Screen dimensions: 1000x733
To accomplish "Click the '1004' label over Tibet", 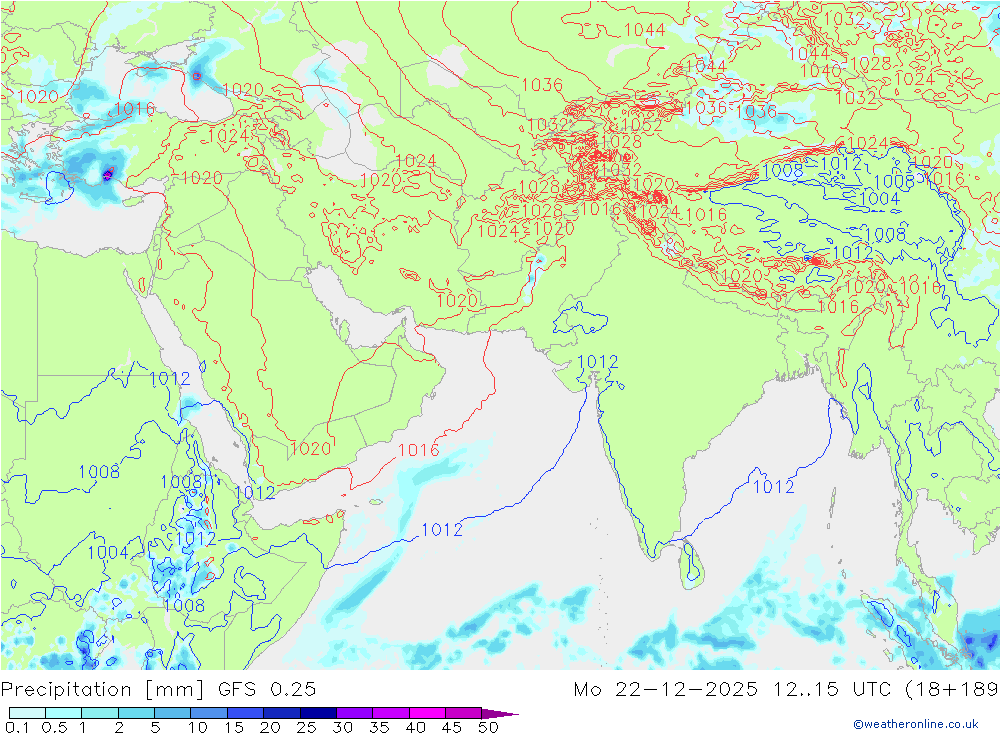I will coord(879,199).
